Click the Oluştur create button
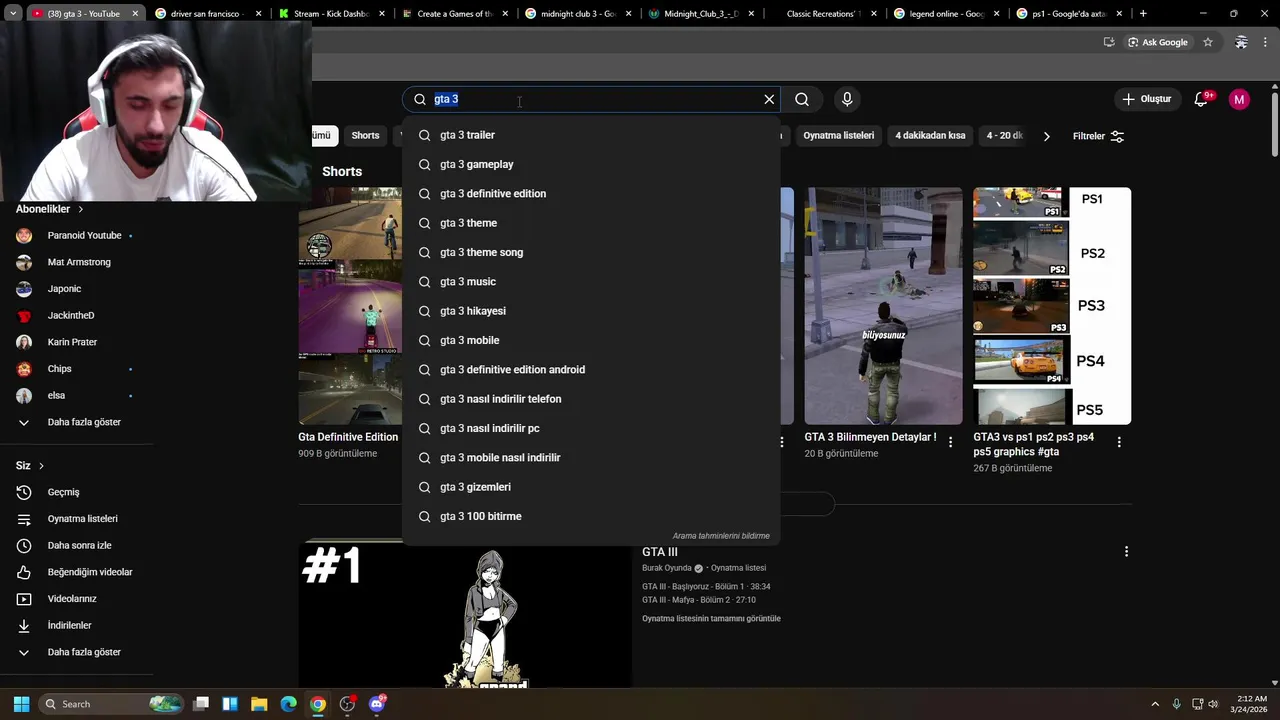 click(x=1146, y=99)
